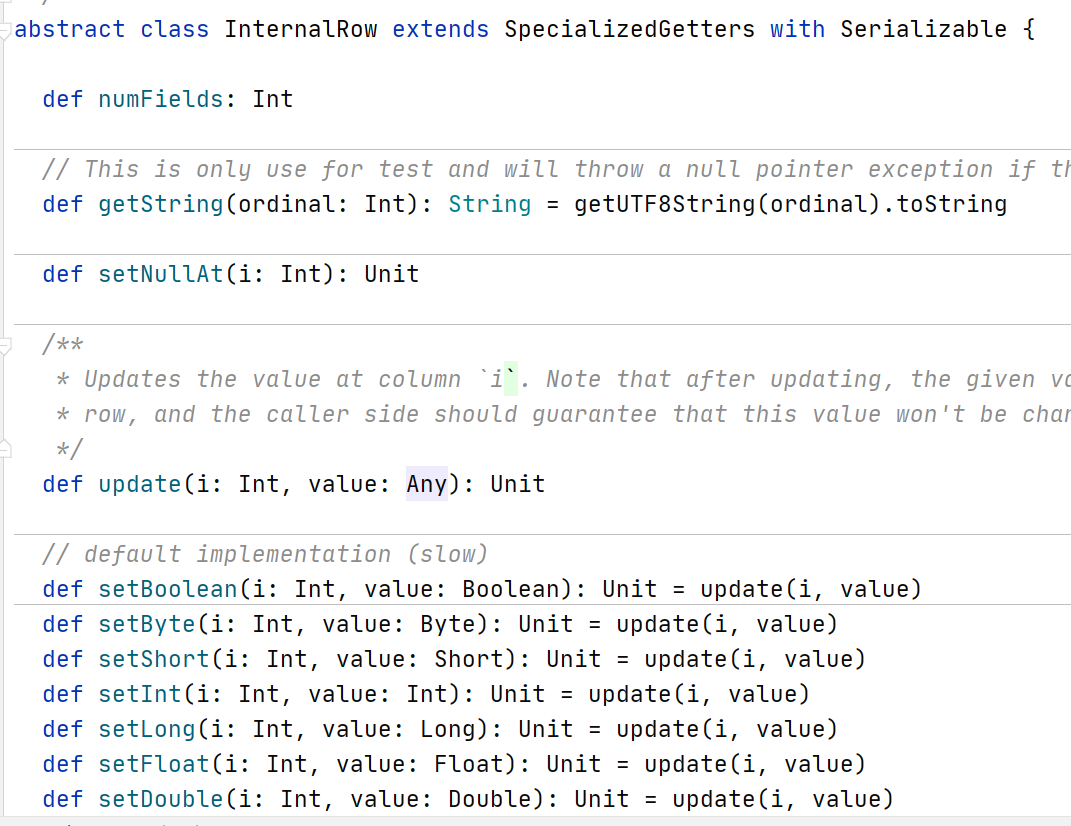Place cursor on numFields method name

161,99
